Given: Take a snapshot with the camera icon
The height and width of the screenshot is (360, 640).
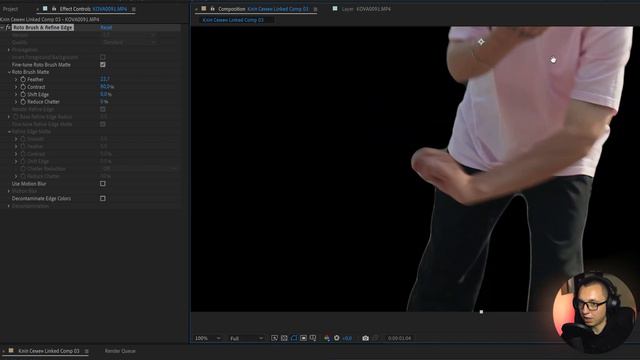Looking at the screenshot, I should pos(365,338).
